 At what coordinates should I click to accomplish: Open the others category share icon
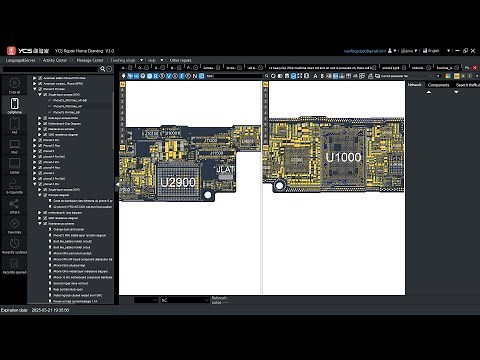(x=14, y=206)
